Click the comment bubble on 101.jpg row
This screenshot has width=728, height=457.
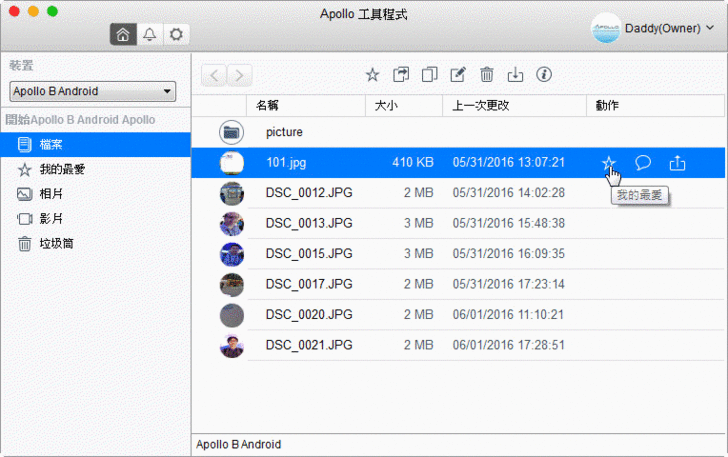(644, 162)
